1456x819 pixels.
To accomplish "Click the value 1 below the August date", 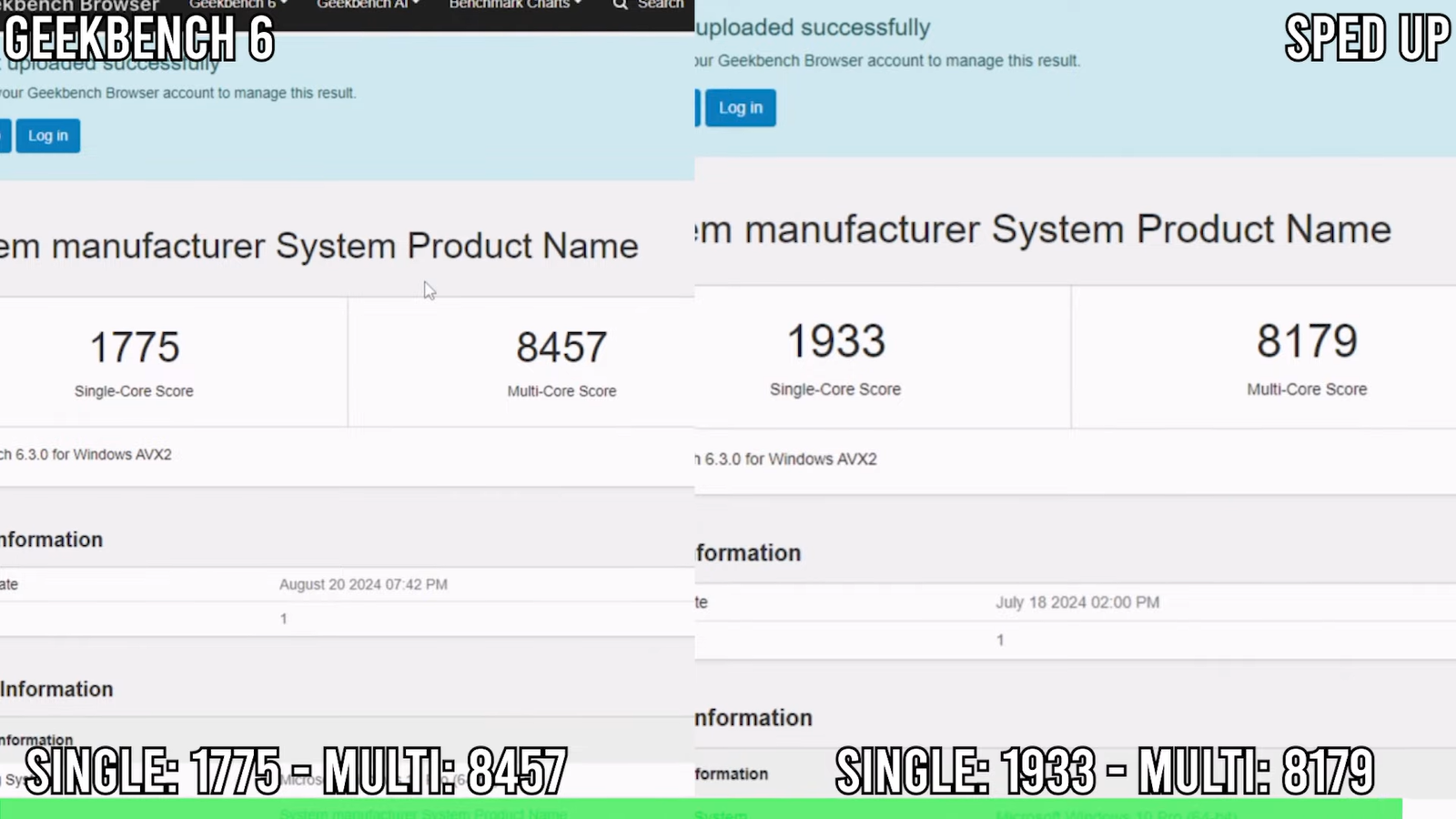I will pos(284,619).
